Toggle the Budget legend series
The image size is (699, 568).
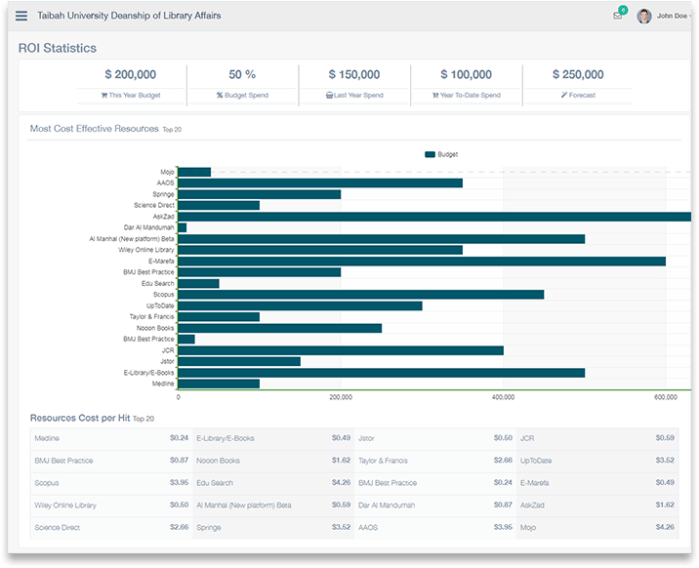447,155
